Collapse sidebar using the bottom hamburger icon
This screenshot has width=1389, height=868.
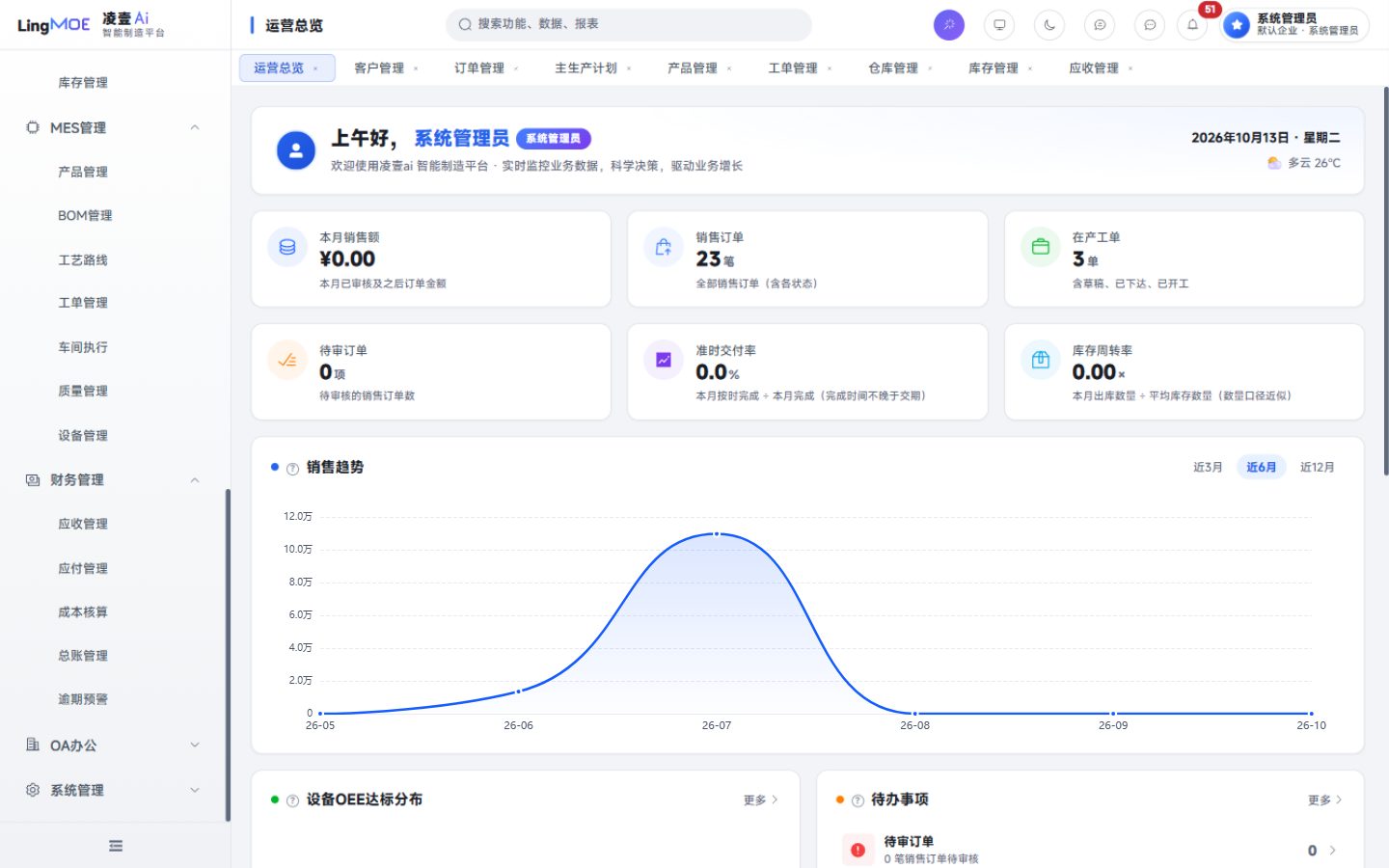[116, 846]
